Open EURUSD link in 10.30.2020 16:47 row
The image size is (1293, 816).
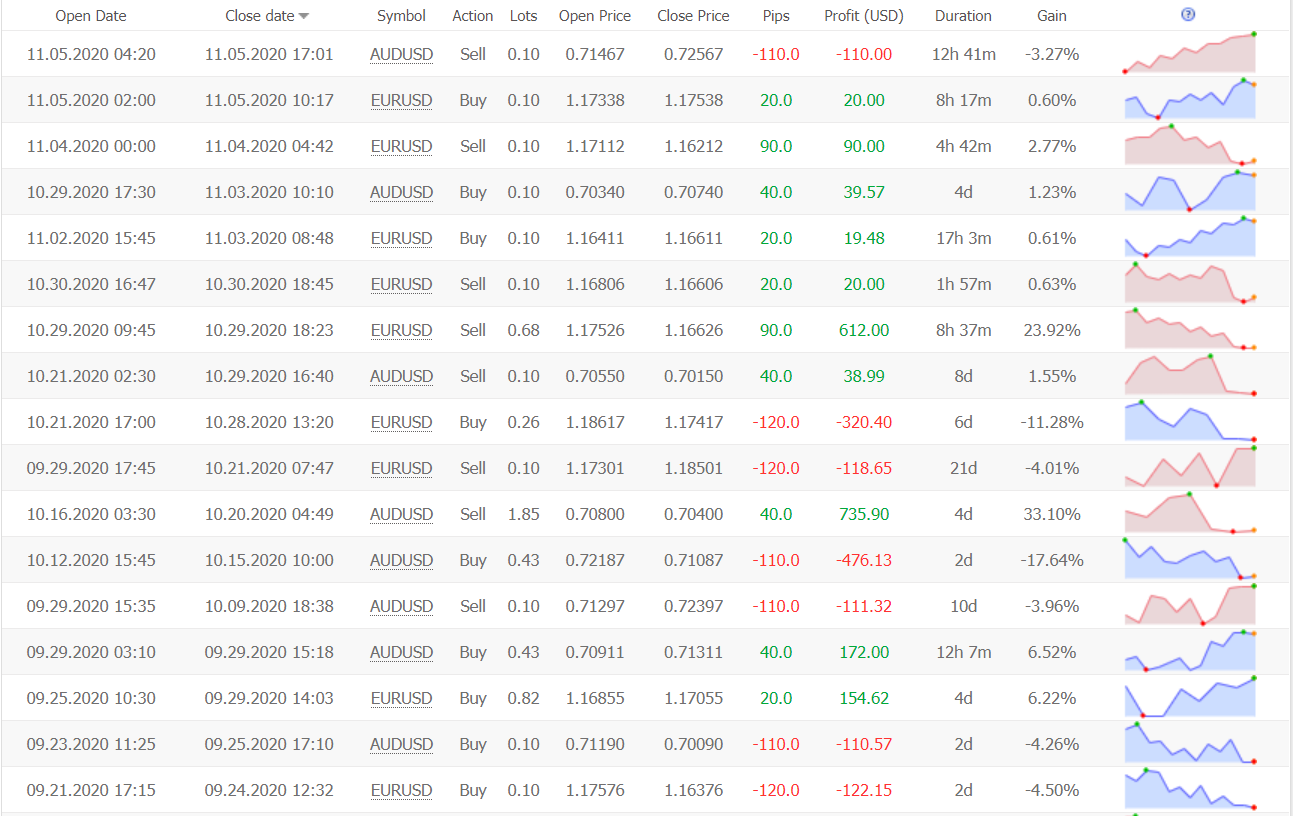(401, 284)
